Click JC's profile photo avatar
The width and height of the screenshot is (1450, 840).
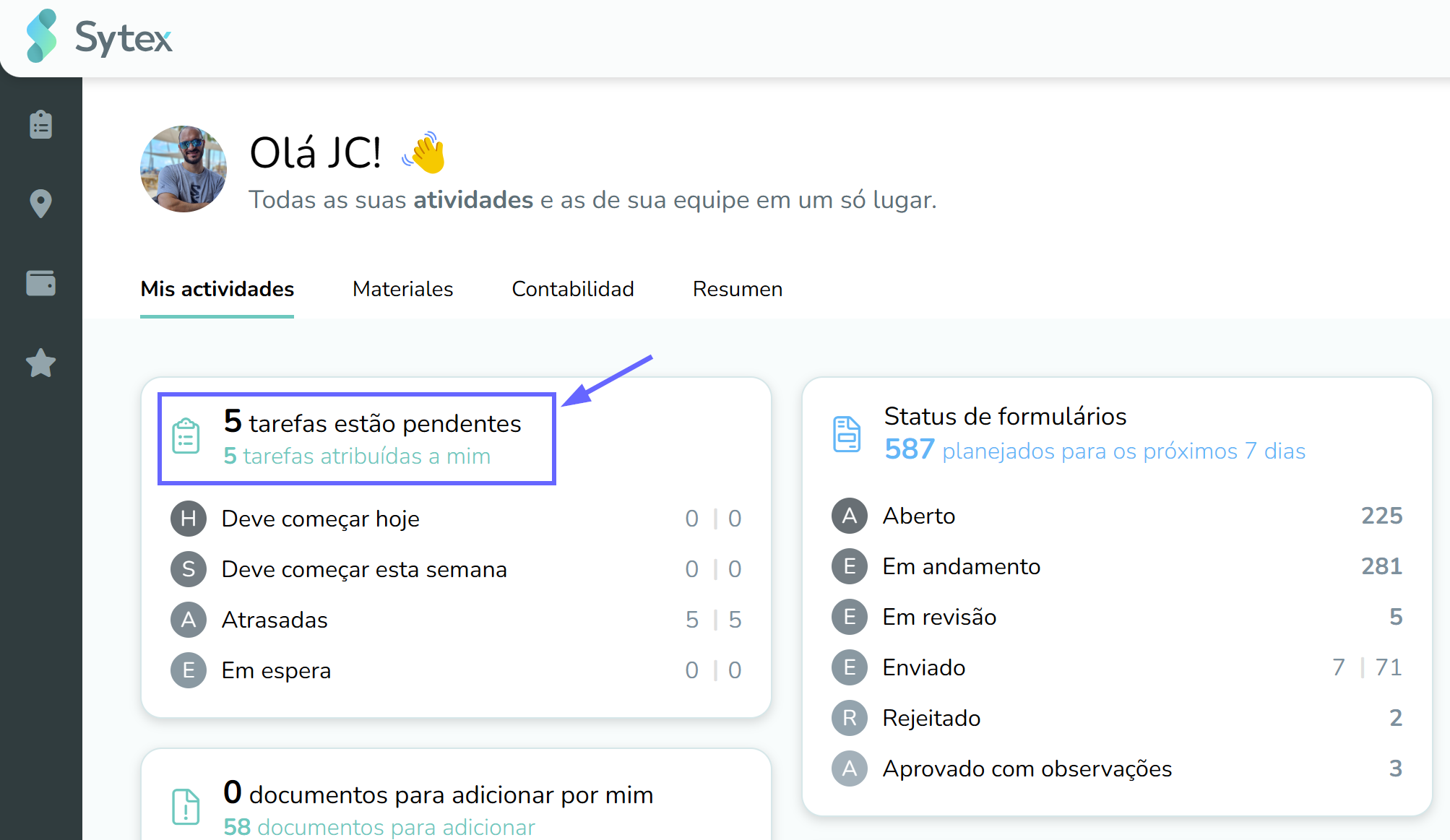[x=184, y=169]
